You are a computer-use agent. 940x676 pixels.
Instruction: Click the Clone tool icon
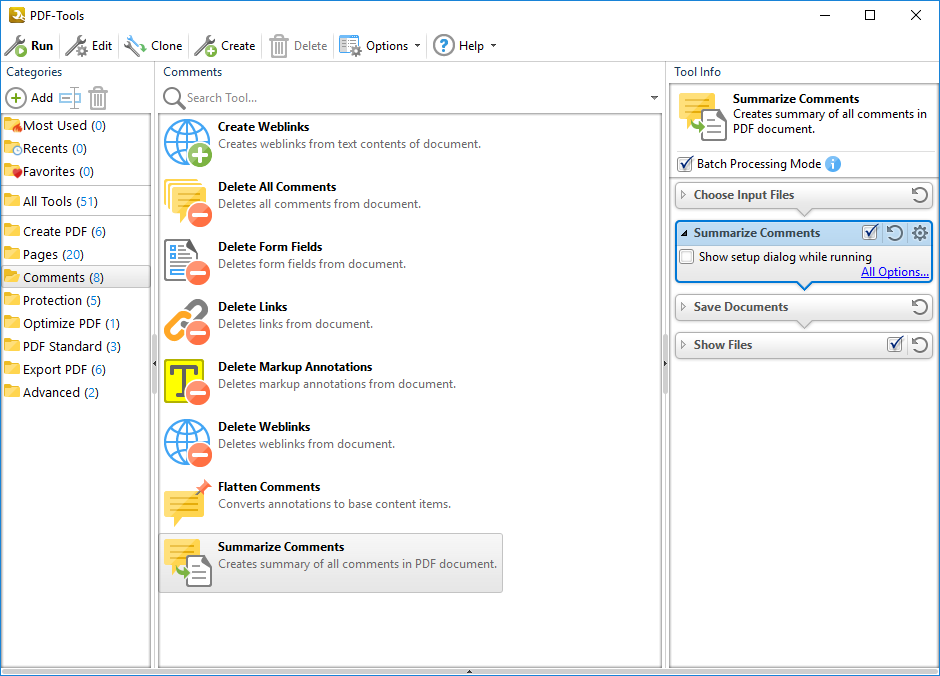[x=135, y=46]
